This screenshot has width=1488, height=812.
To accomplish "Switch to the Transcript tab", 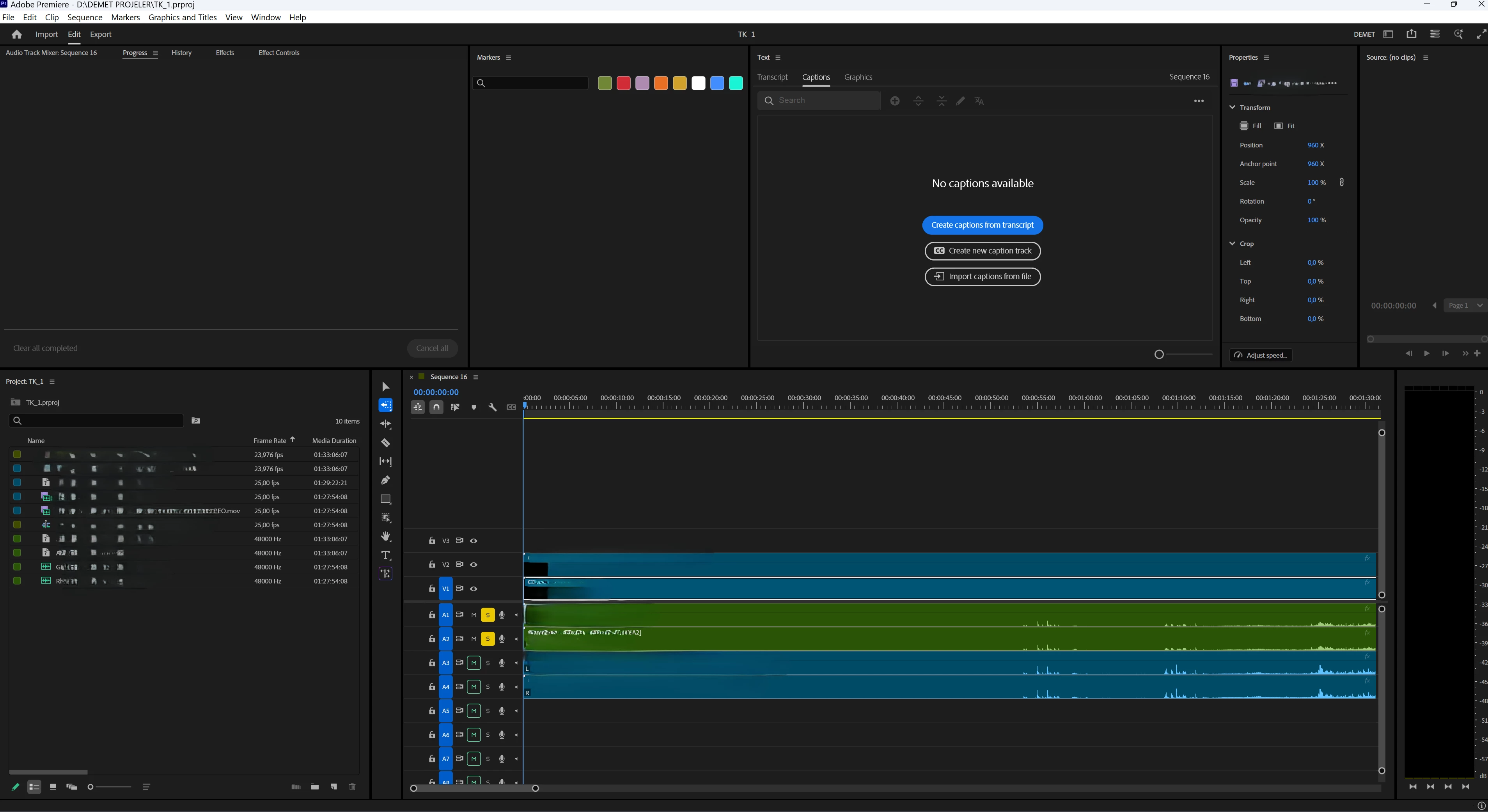I will pyautogui.click(x=772, y=77).
